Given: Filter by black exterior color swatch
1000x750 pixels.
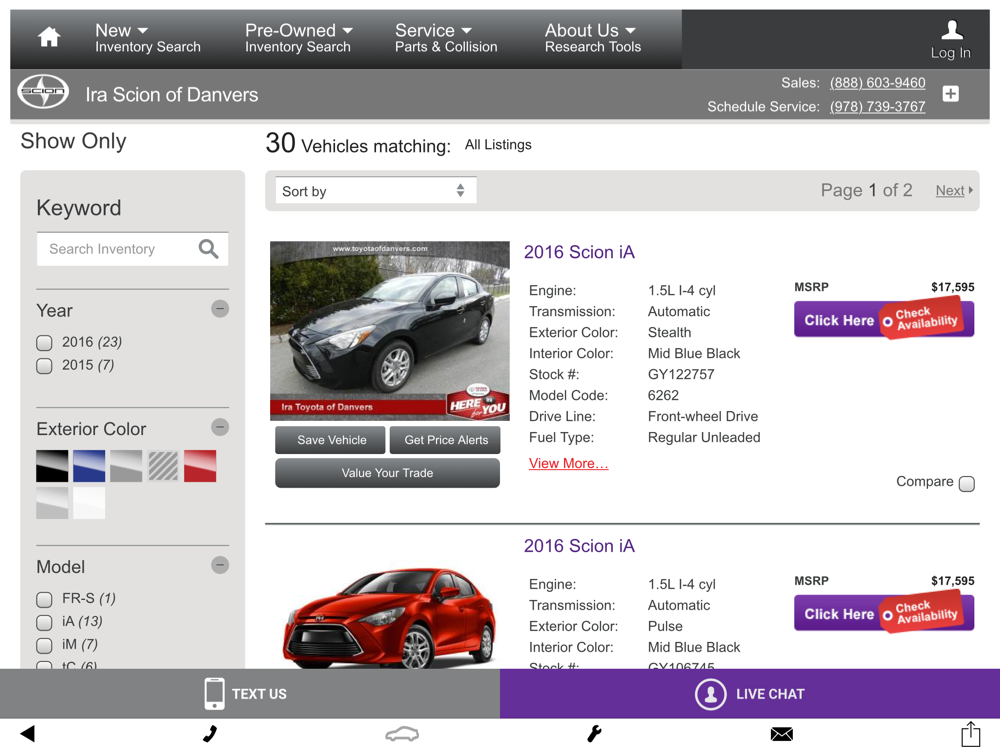Looking at the screenshot, I should (52, 466).
